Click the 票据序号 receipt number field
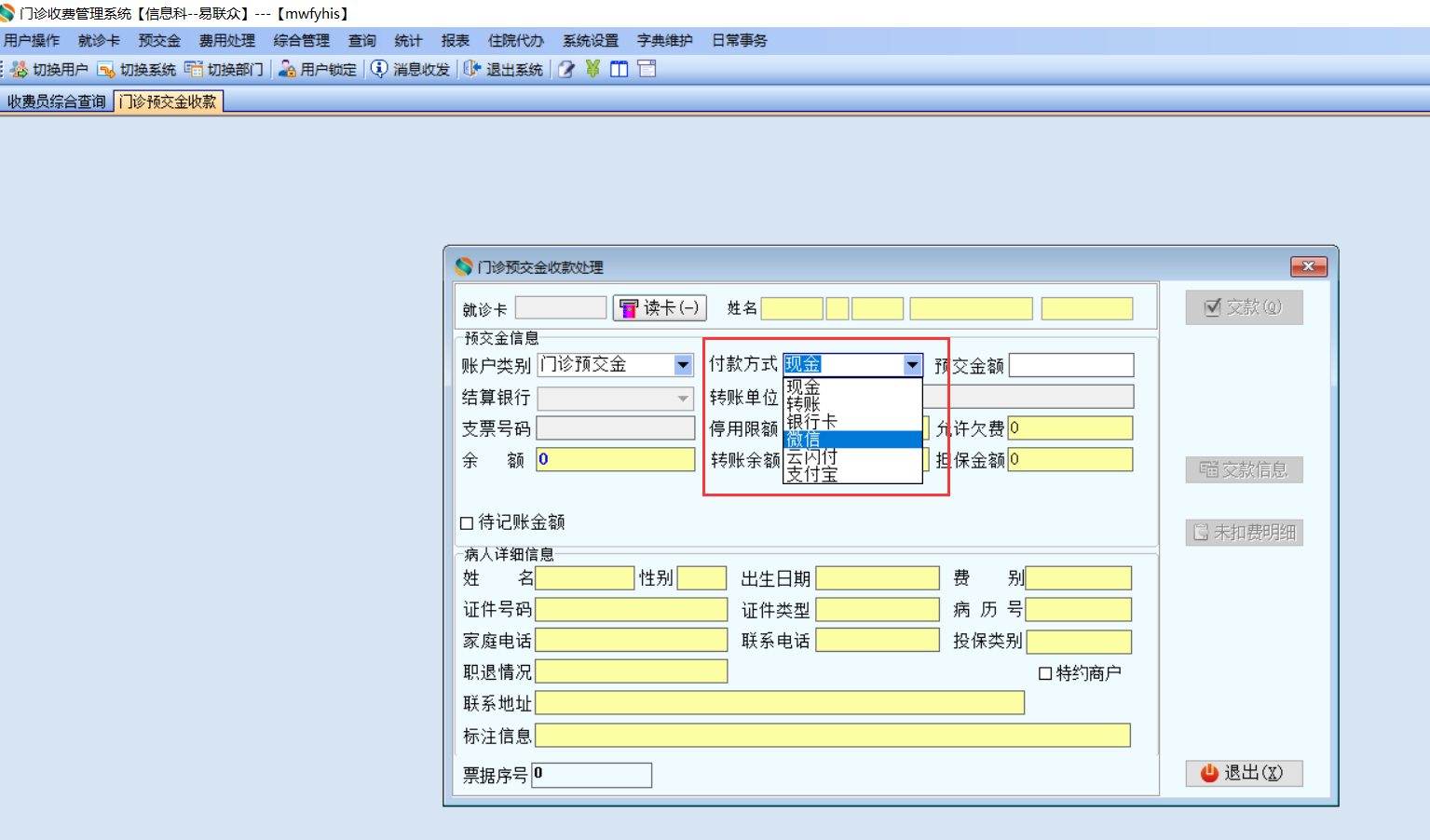The image size is (1430, 840). coord(592,775)
